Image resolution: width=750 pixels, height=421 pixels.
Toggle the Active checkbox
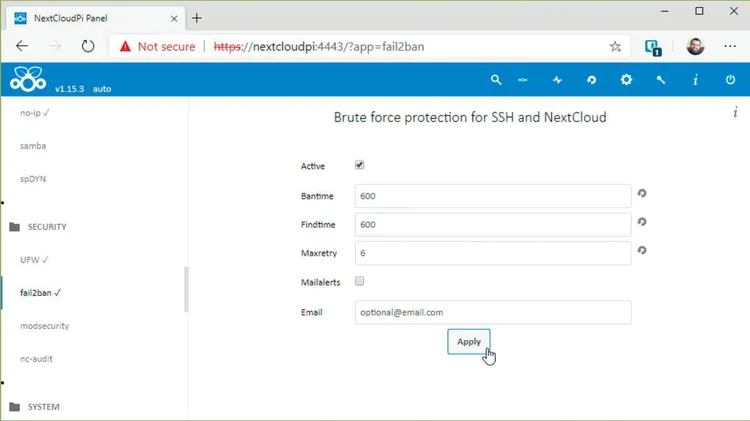(x=359, y=165)
